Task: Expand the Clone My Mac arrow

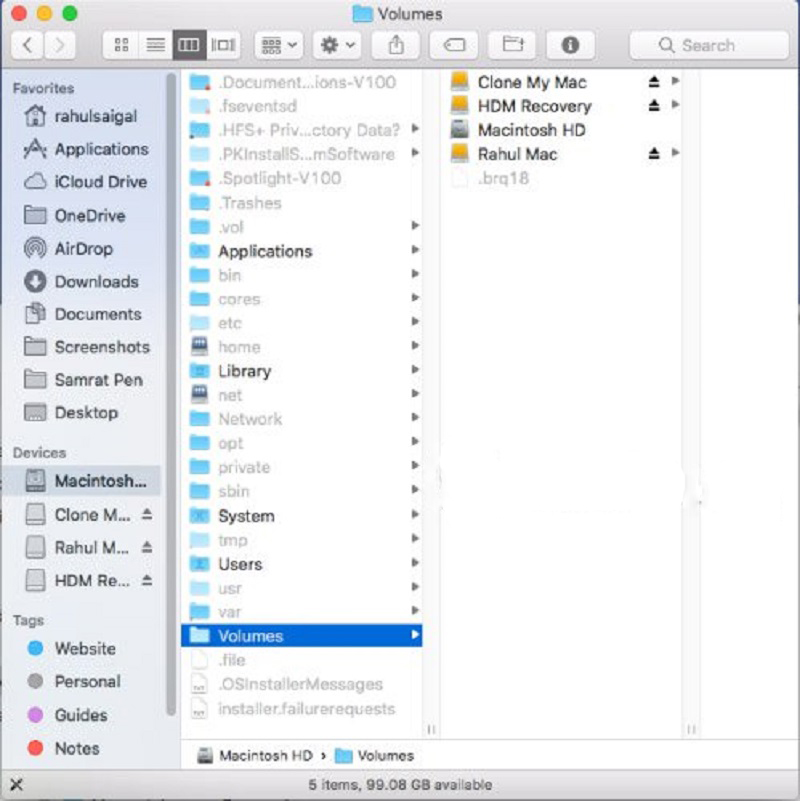Action: coord(675,81)
